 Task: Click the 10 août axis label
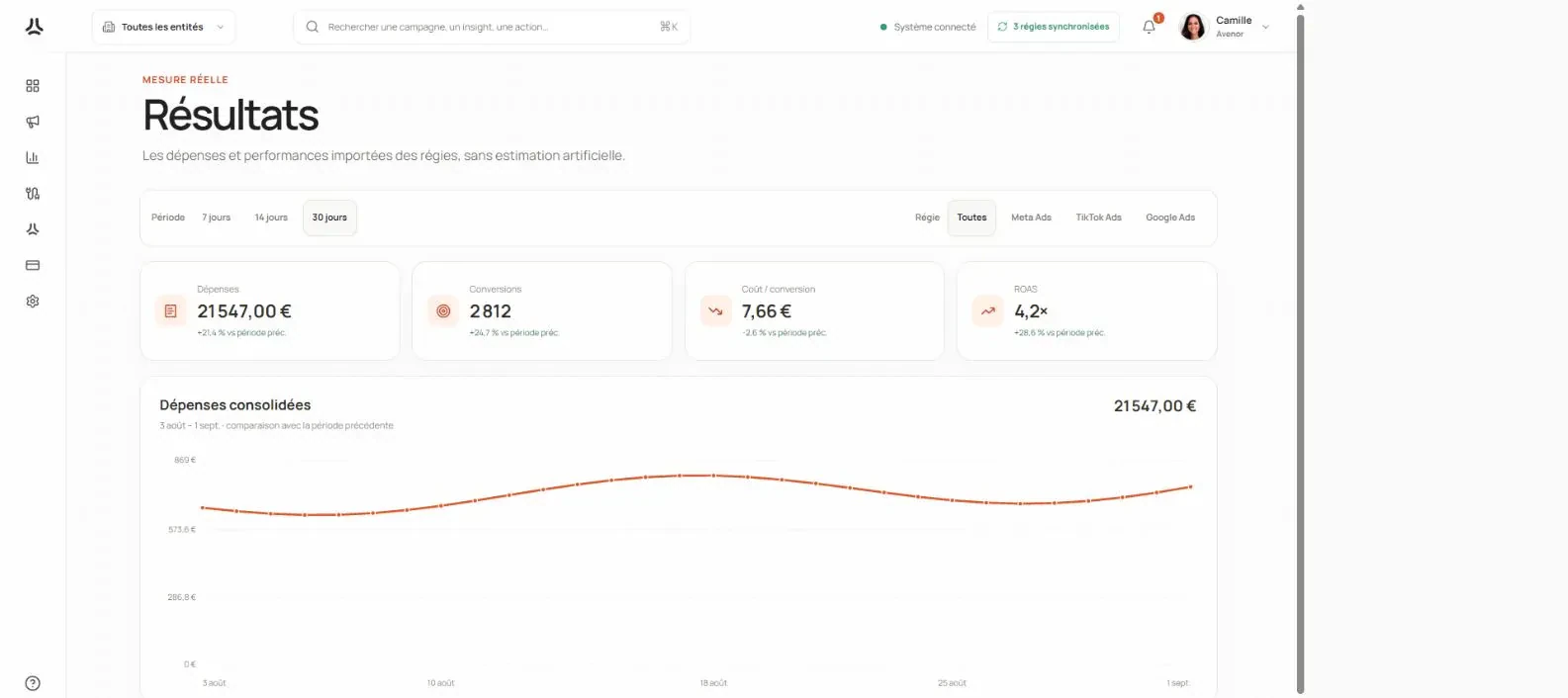pyautogui.click(x=441, y=683)
